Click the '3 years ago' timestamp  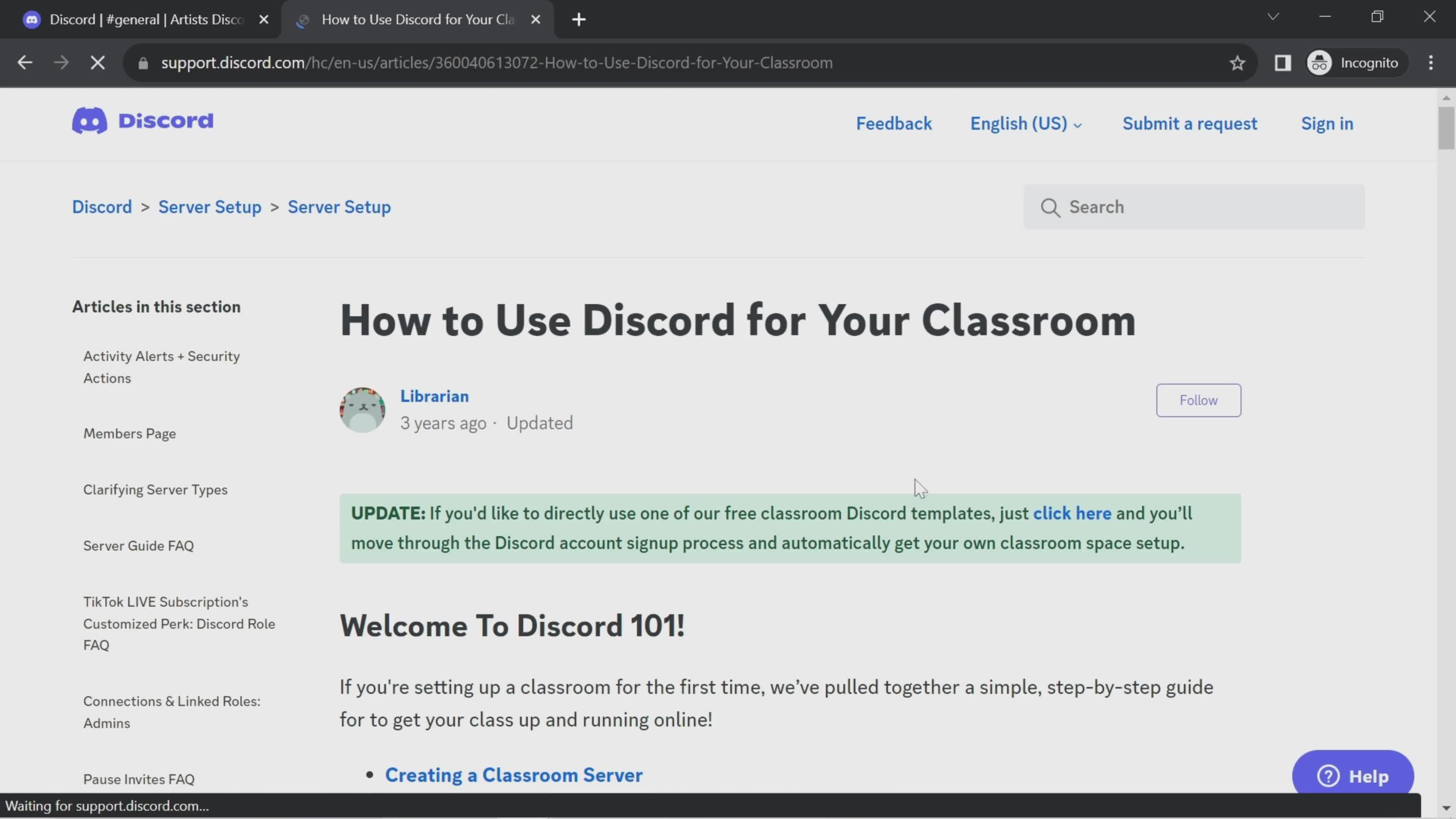pos(443,423)
